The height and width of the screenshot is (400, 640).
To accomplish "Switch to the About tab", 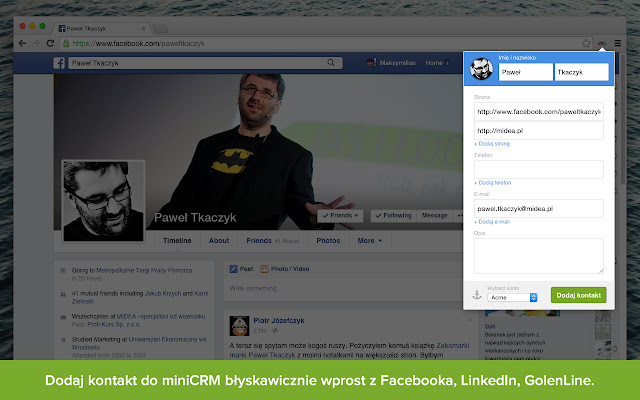I will click(219, 241).
